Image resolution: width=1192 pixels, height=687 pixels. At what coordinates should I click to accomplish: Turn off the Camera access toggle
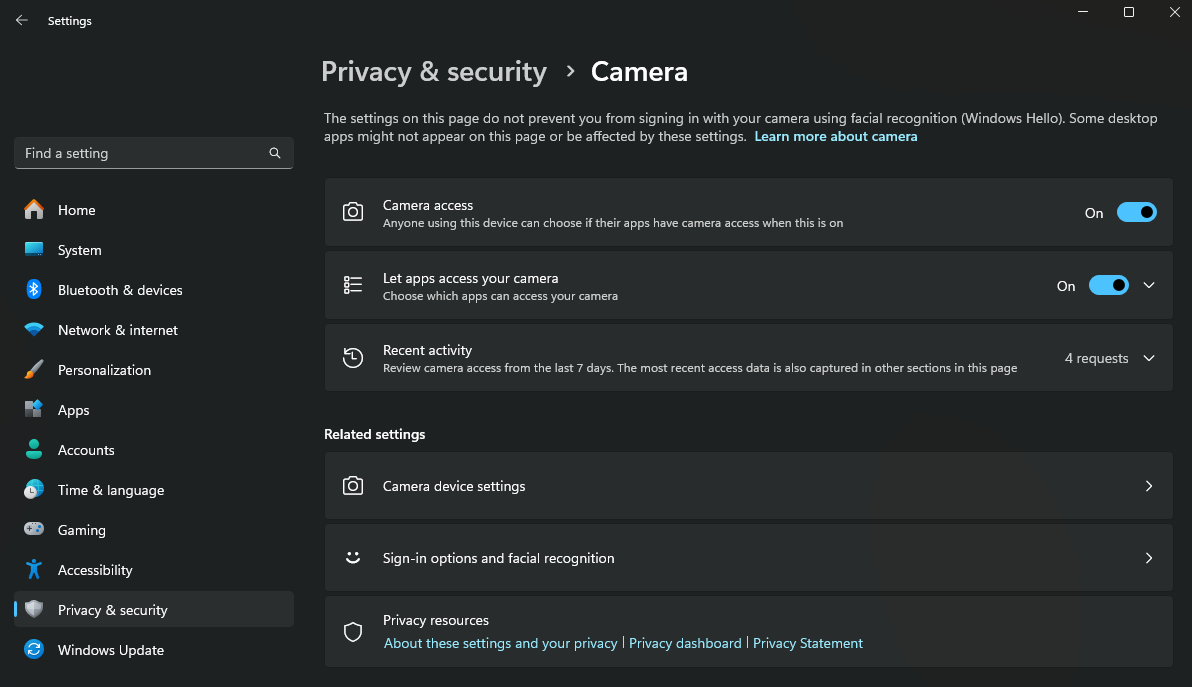[1136, 212]
